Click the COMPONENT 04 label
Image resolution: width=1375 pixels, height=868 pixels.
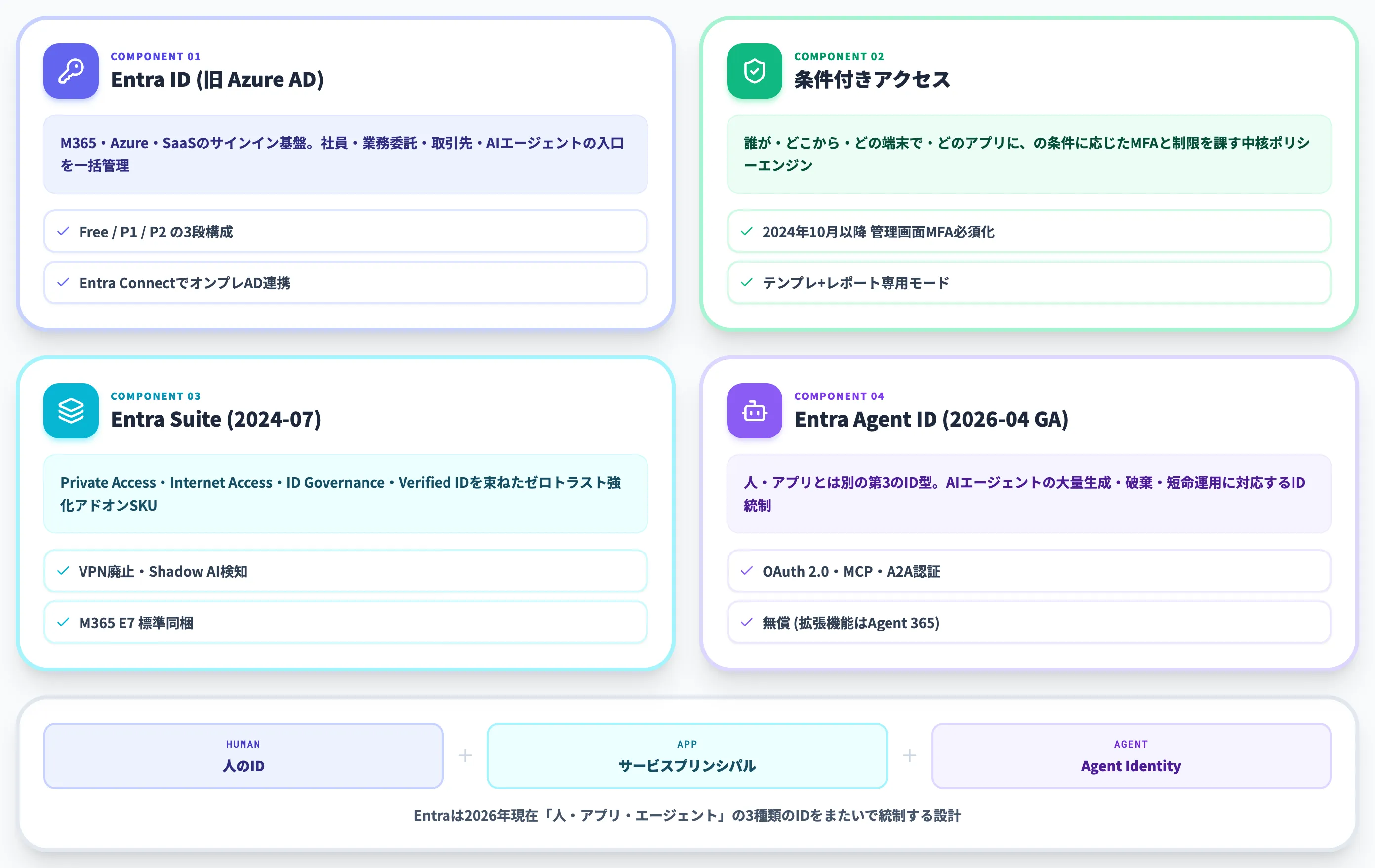[x=840, y=396]
